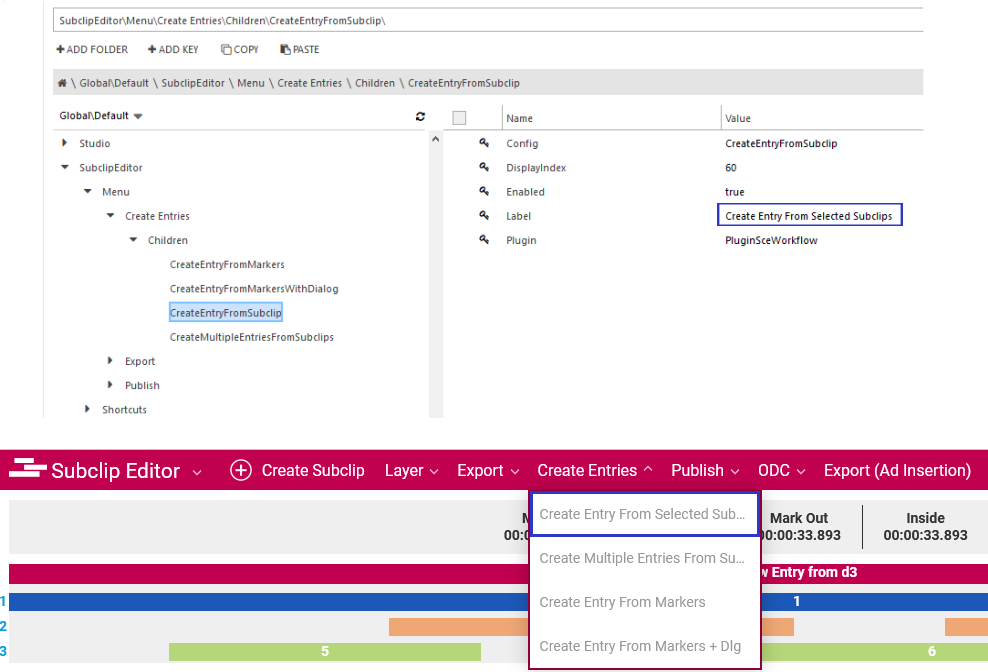Viewport: 988px width, 672px height.
Task: Open the Layer dropdown menu
Action: [x=411, y=470]
